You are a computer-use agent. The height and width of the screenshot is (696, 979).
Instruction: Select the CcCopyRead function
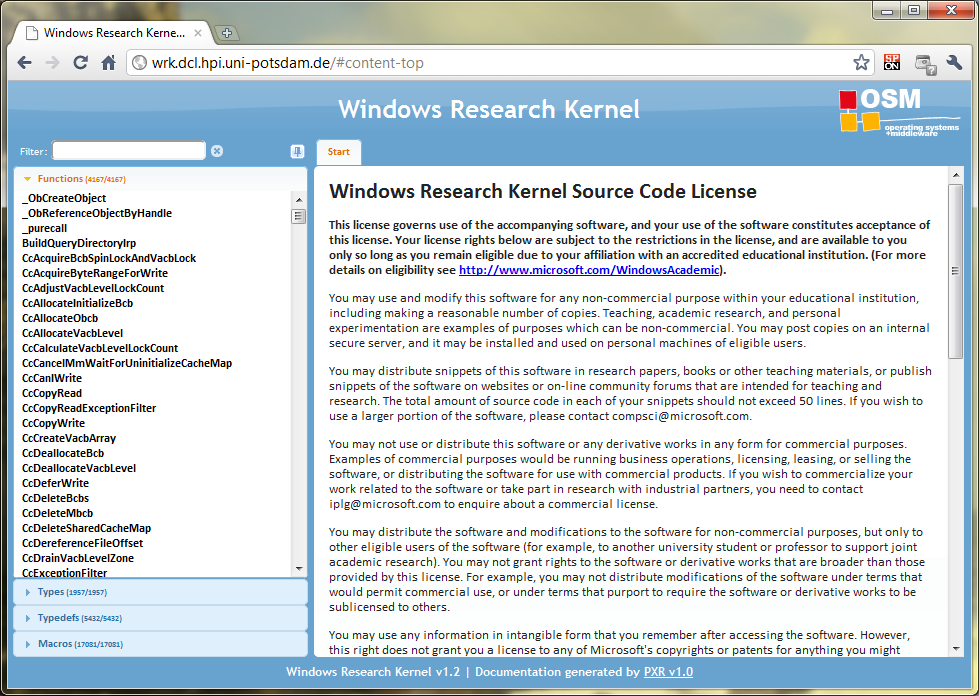coord(52,393)
